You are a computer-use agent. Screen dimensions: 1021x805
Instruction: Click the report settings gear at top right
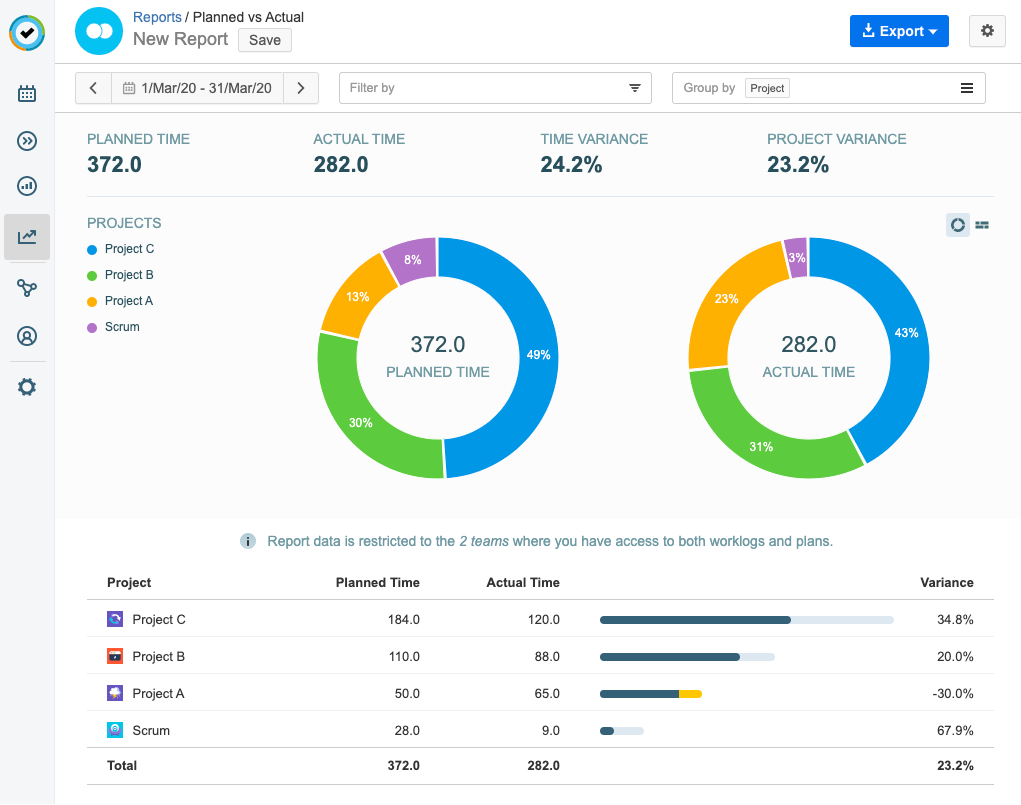coord(987,31)
